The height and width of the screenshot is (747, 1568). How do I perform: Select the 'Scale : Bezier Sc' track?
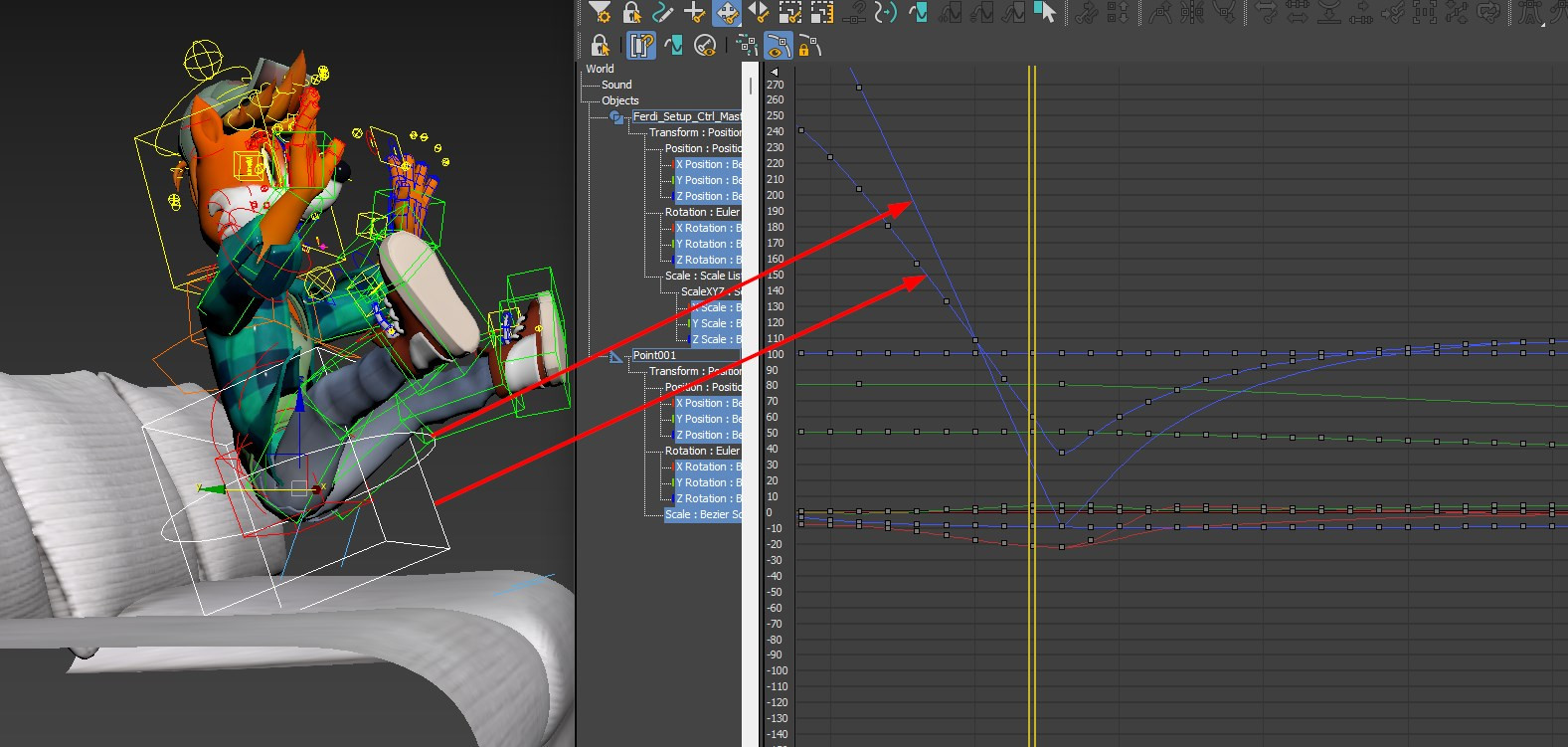[703, 514]
